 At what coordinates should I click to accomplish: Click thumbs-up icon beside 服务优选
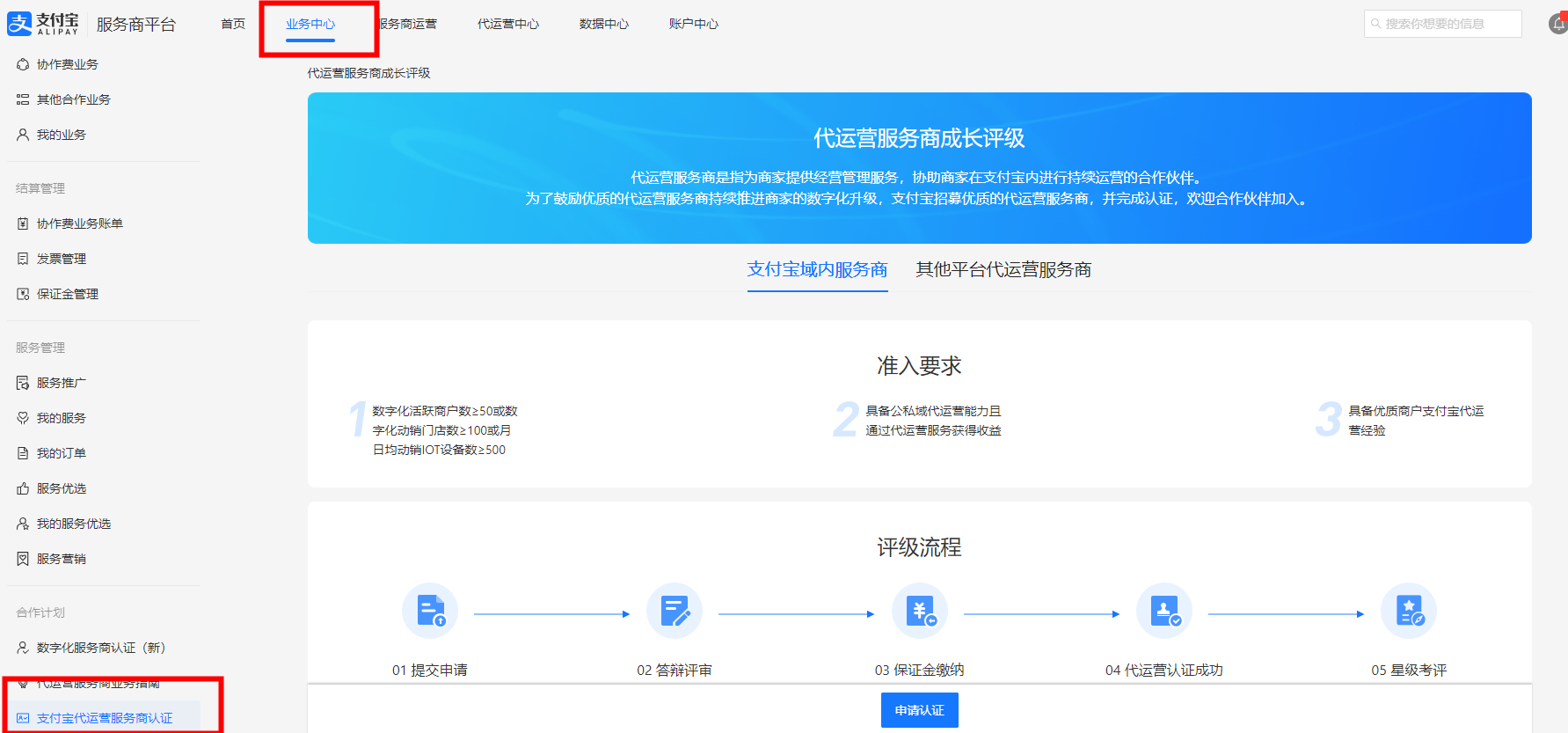(x=23, y=488)
